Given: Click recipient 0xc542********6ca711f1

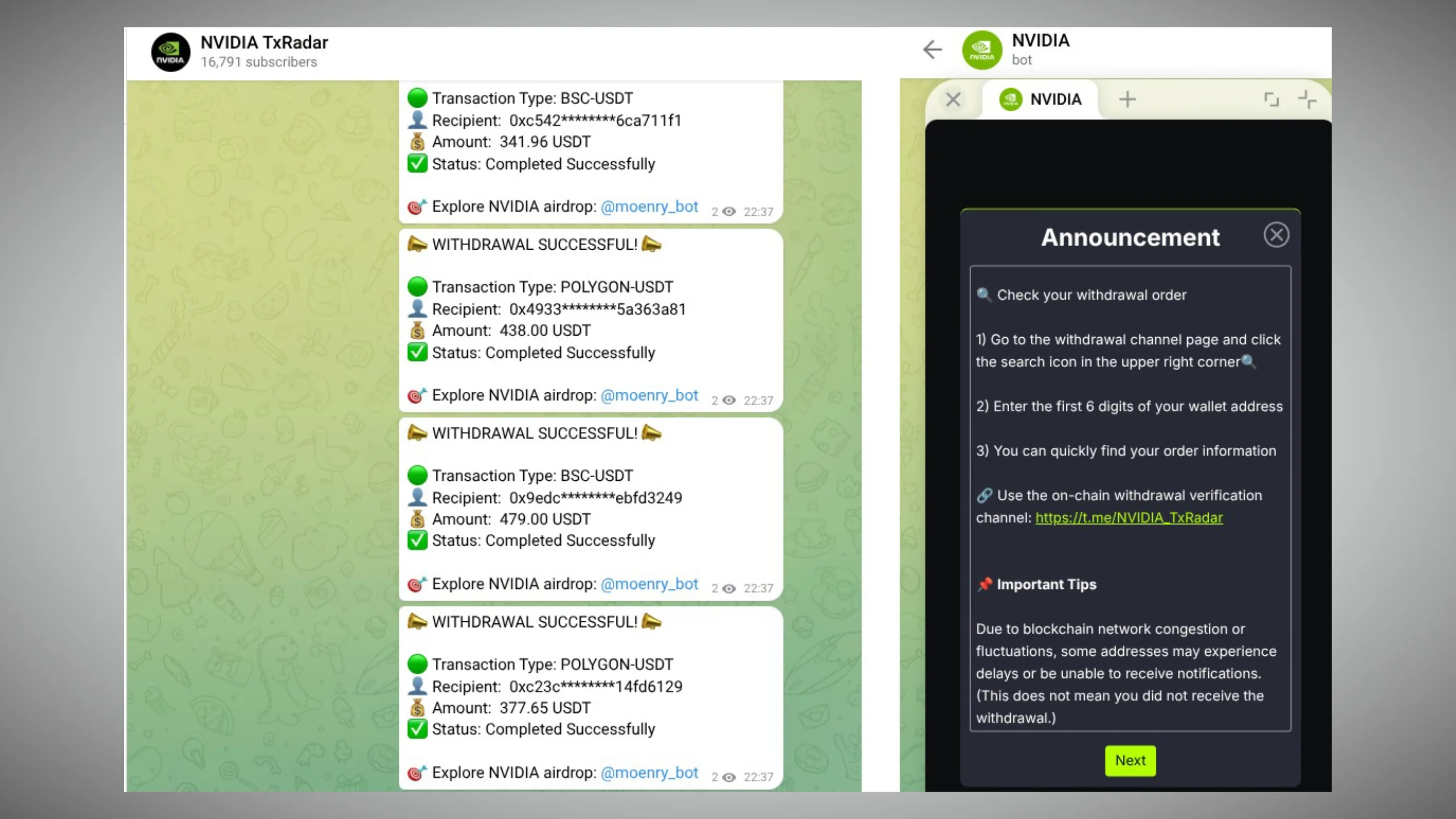Looking at the screenshot, I should tap(595, 120).
